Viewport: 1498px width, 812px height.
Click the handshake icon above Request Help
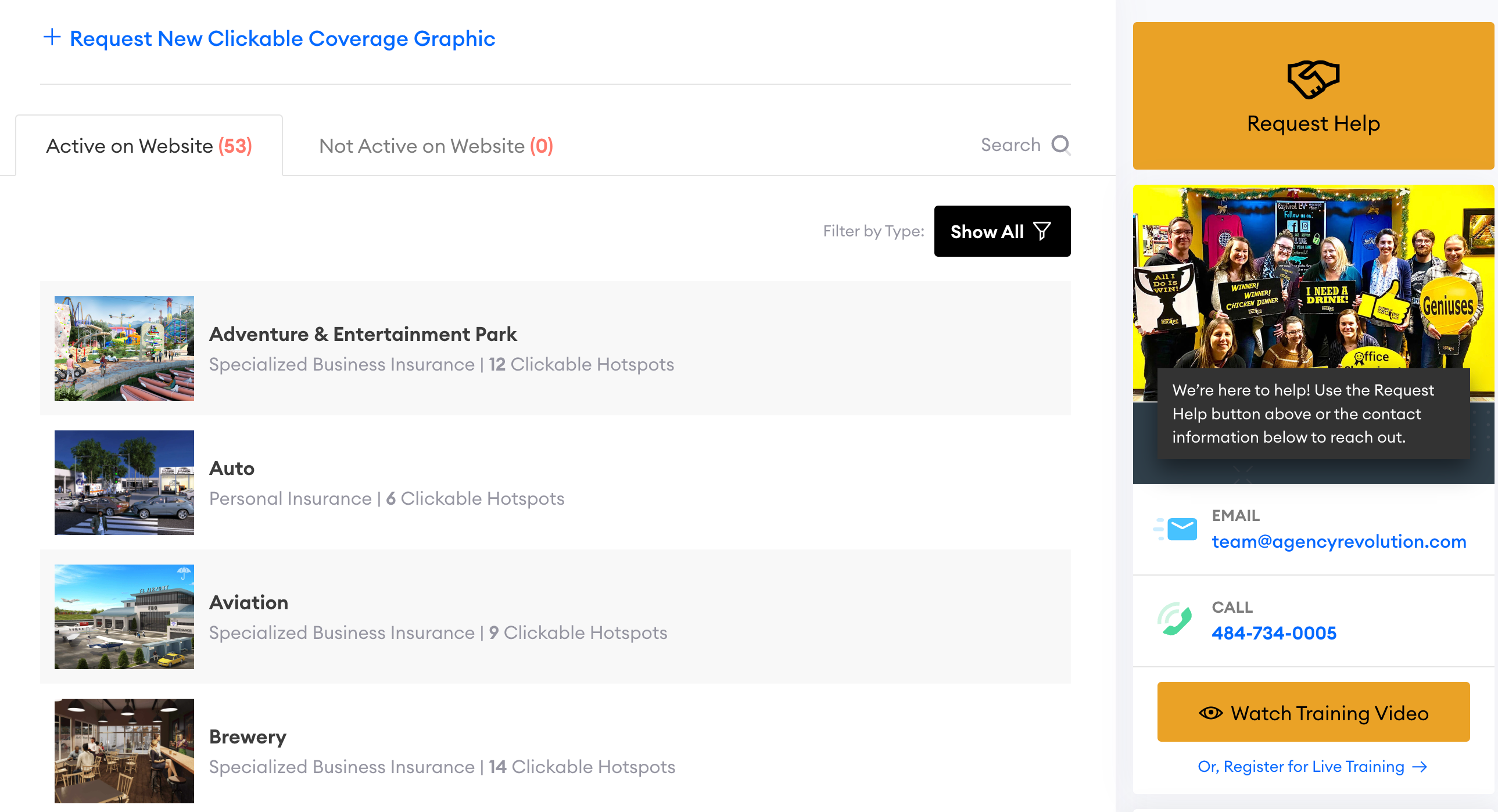tap(1313, 81)
